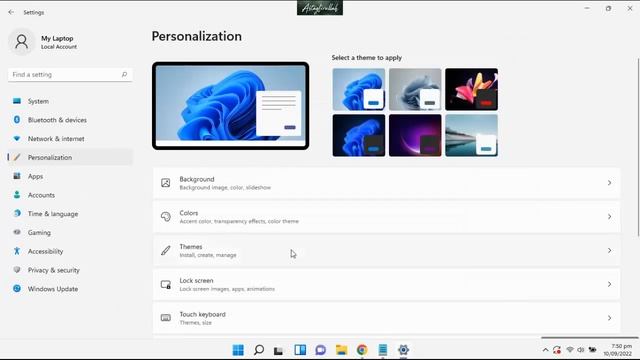Open File Explorer from taskbar

(x=341, y=350)
